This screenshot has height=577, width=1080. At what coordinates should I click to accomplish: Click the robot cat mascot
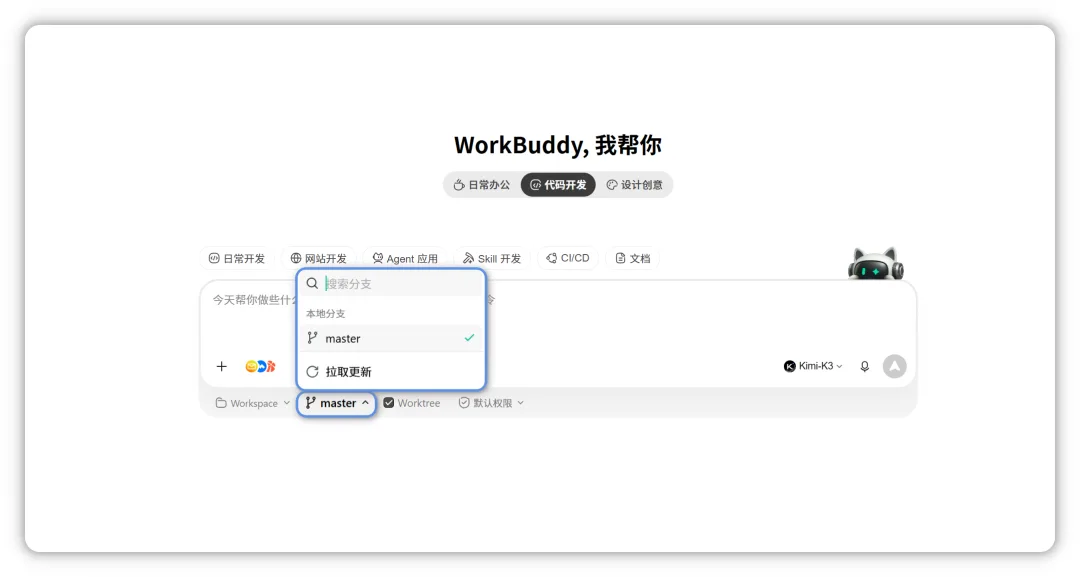point(875,263)
